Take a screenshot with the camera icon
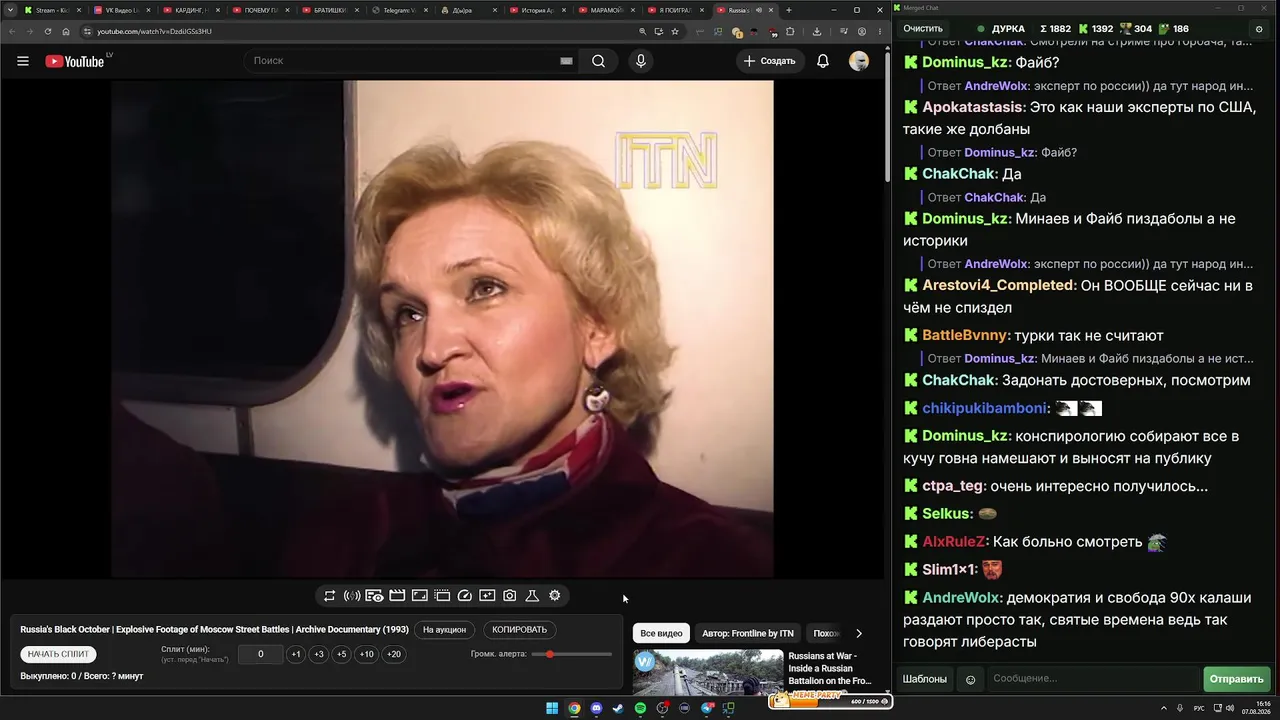1280x720 pixels. 510,596
